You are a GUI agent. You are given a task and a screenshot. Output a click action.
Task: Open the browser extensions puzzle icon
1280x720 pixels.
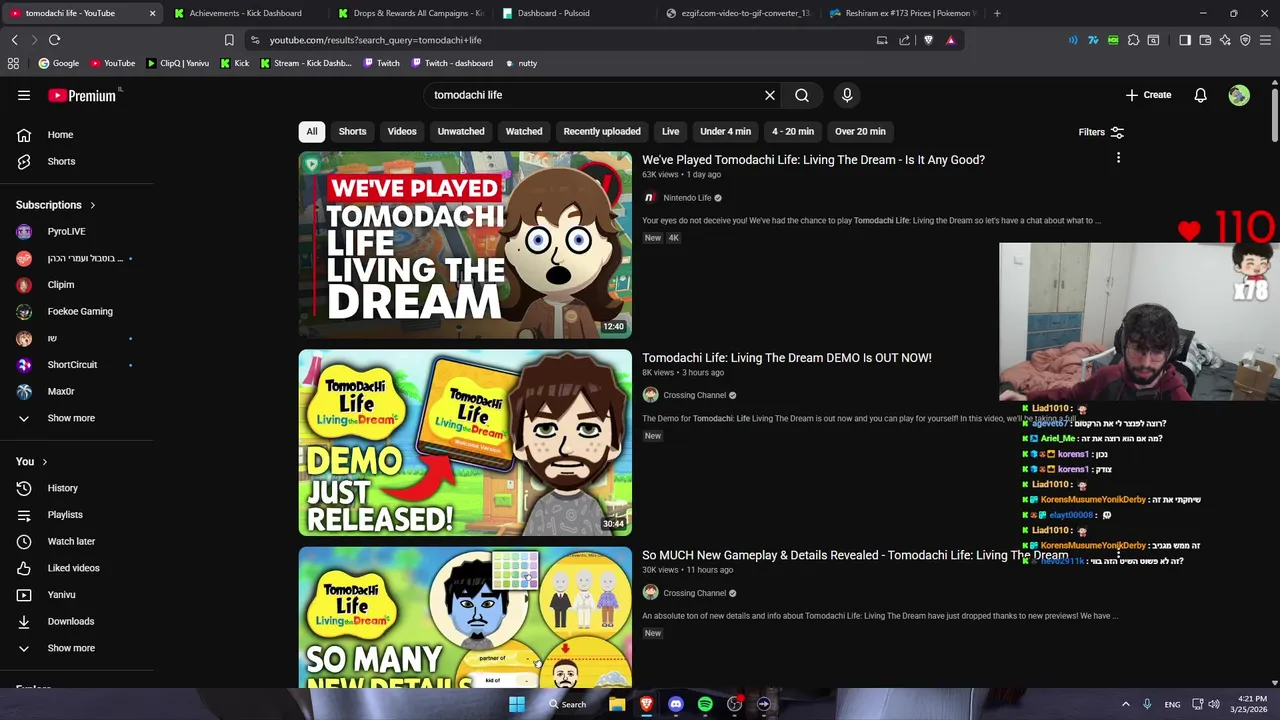1133,40
